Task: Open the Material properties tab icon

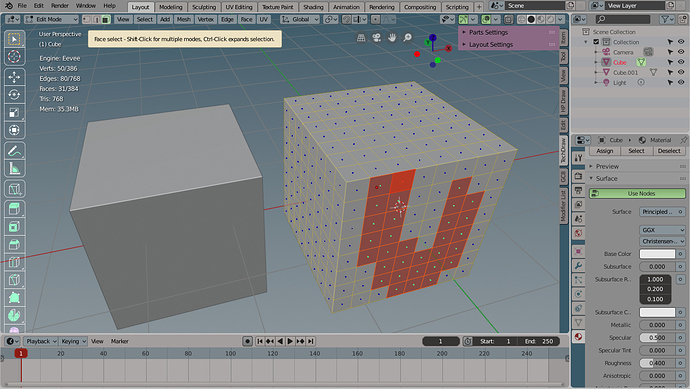Action: click(x=578, y=337)
